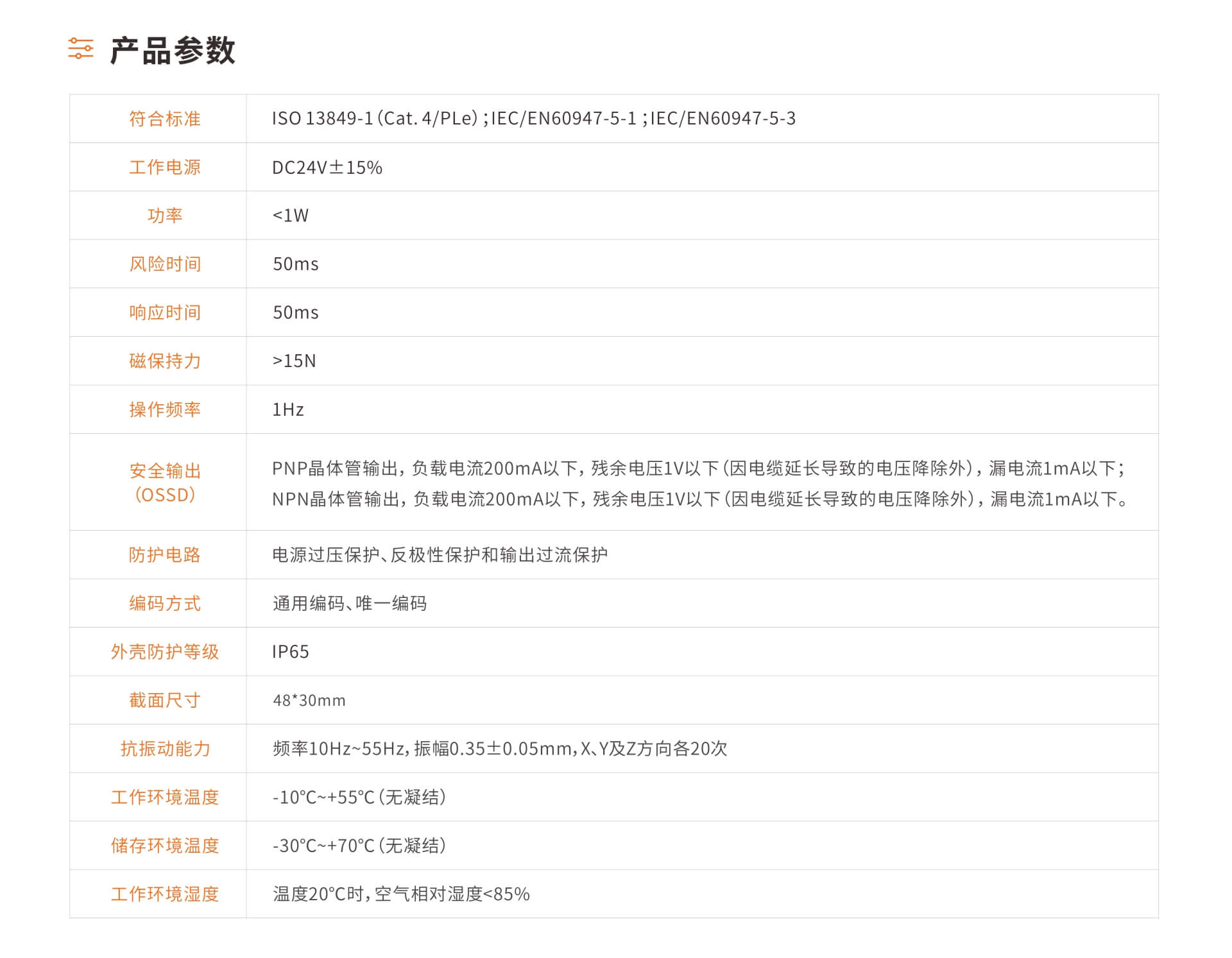
Task: Click the 风险时间 label
Action: [165, 264]
